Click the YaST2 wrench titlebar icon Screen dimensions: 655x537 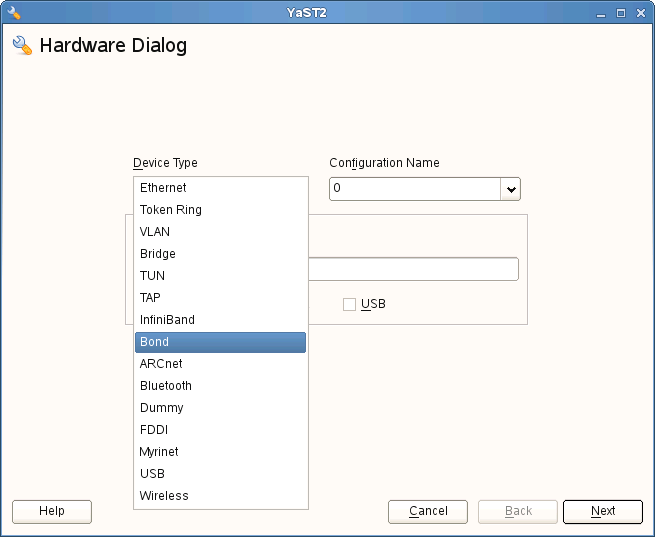[14, 13]
